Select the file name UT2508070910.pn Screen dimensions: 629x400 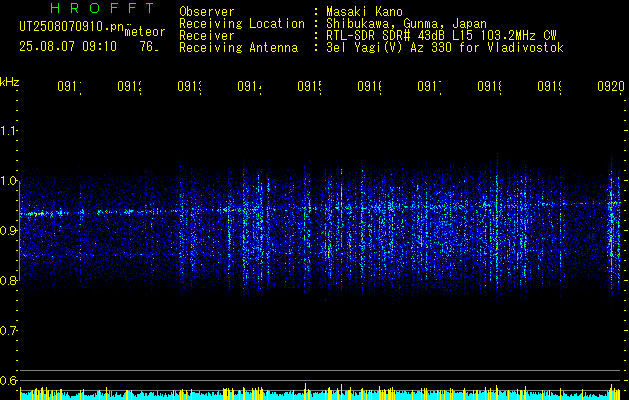pos(73,27)
